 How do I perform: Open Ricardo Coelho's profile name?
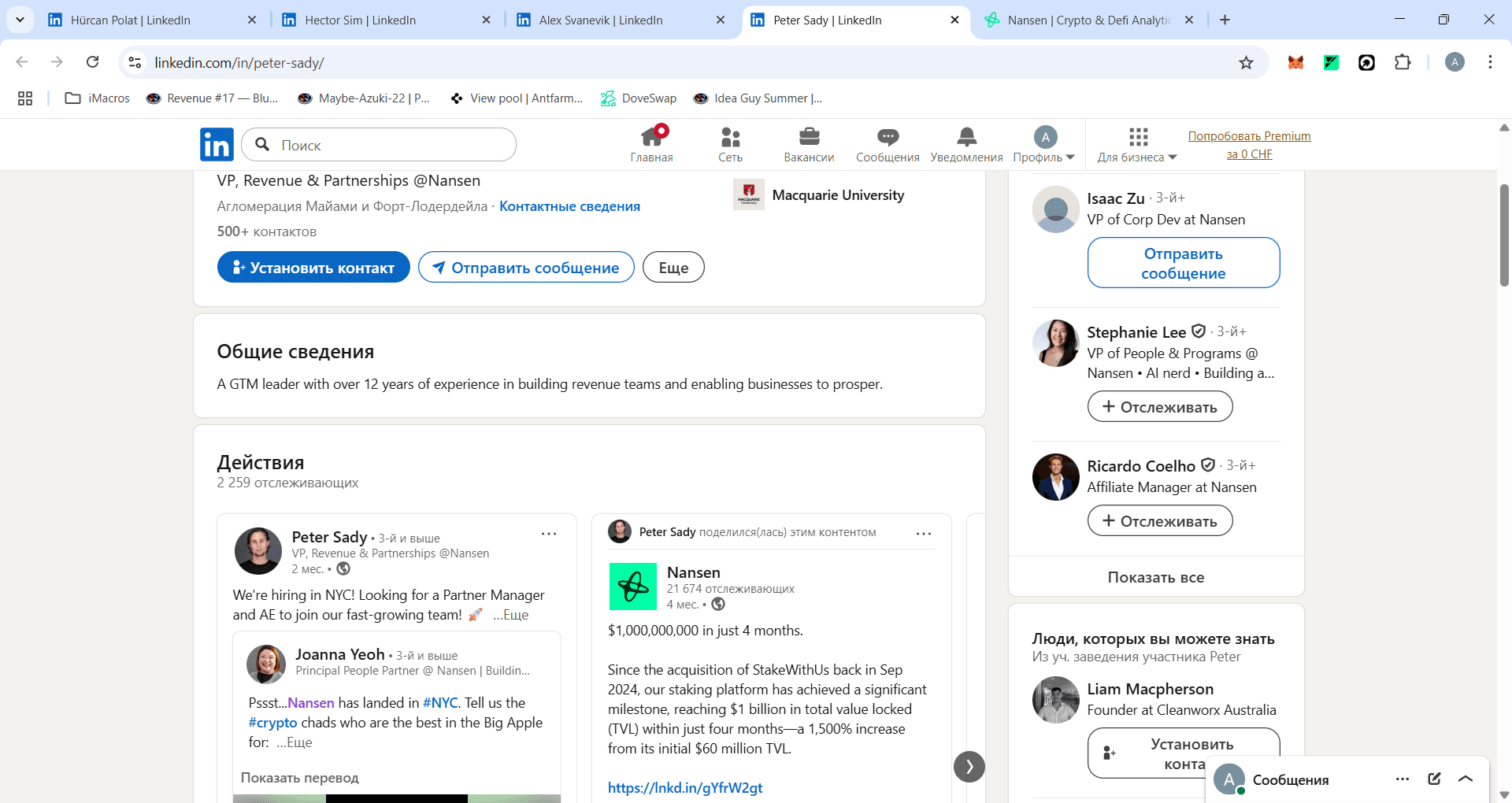(x=1141, y=466)
